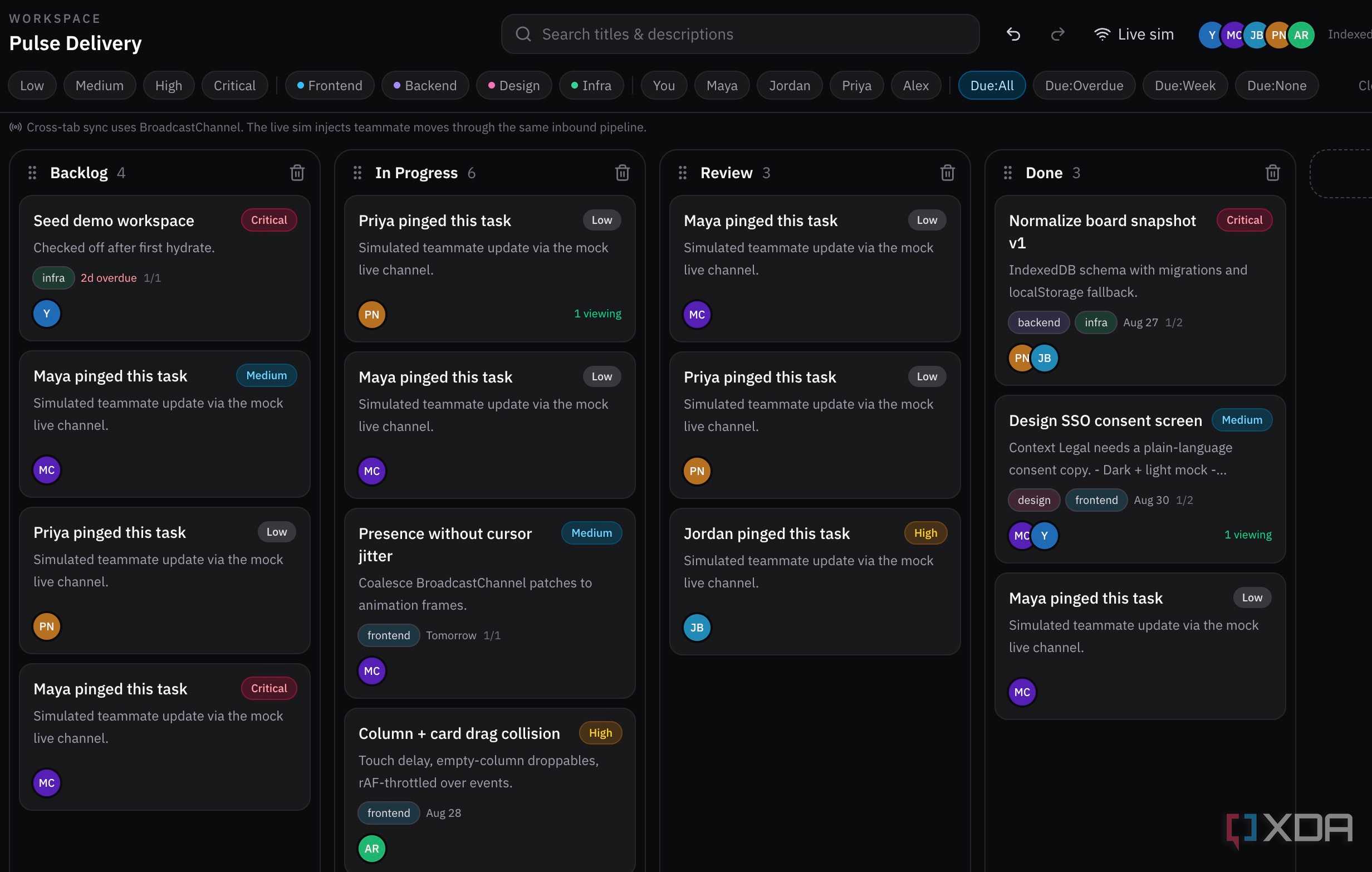Toggle the Live sim switch
The image size is (1372, 872).
pos(1134,34)
